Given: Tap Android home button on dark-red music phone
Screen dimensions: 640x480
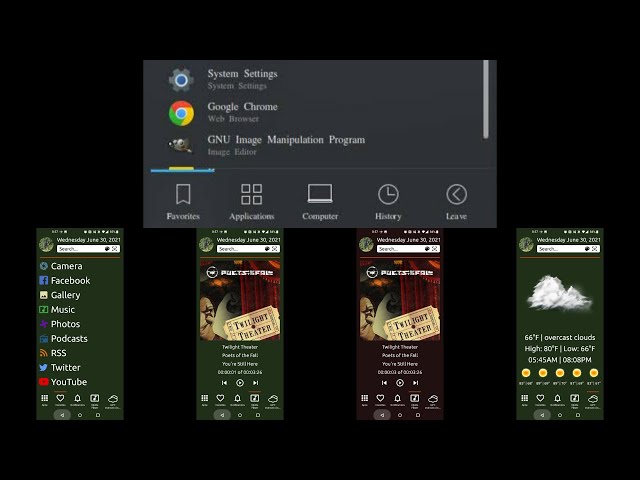Looking at the screenshot, I should pos(400,415).
